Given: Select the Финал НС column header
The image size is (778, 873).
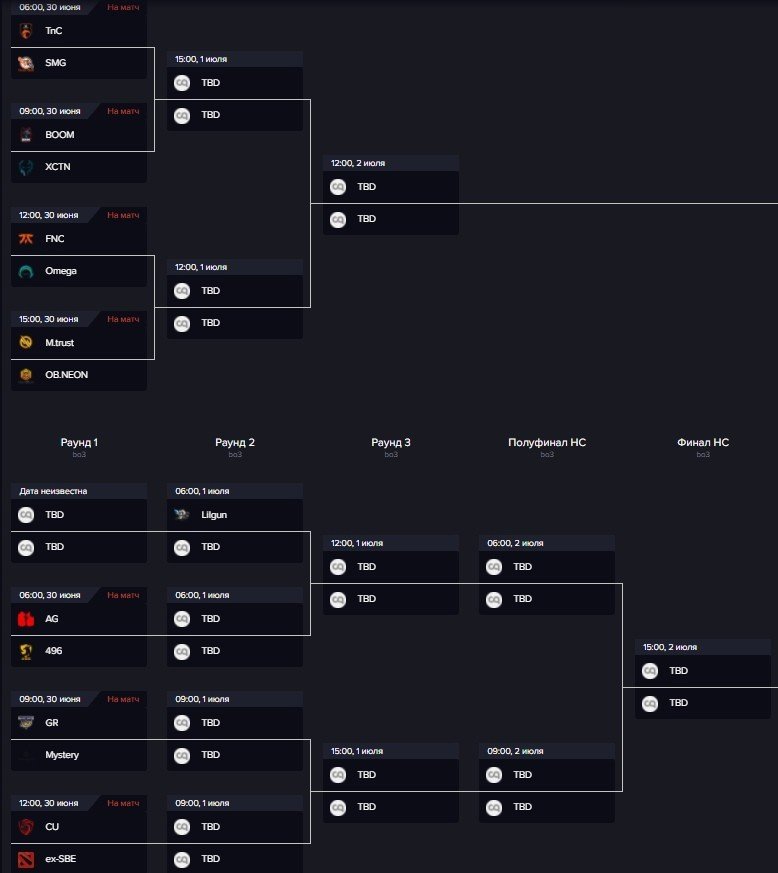Looking at the screenshot, I should (703, 443).
